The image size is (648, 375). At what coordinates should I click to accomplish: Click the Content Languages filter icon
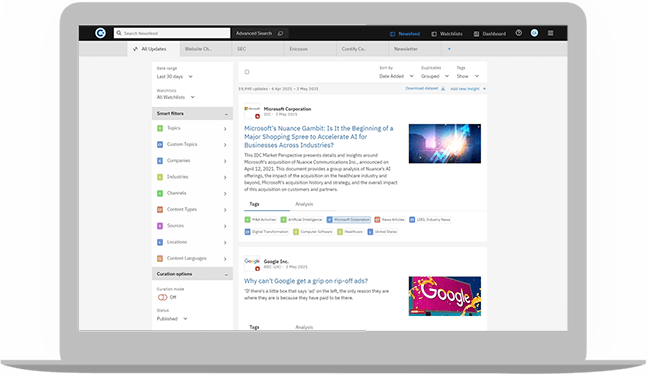point(160,258)
